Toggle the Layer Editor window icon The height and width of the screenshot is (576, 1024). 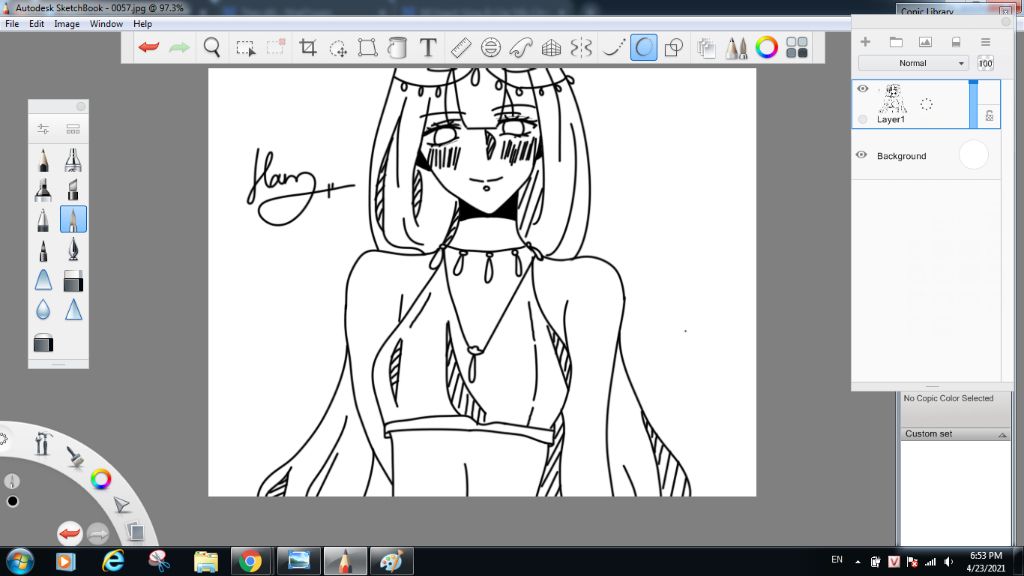click(706, 47)
